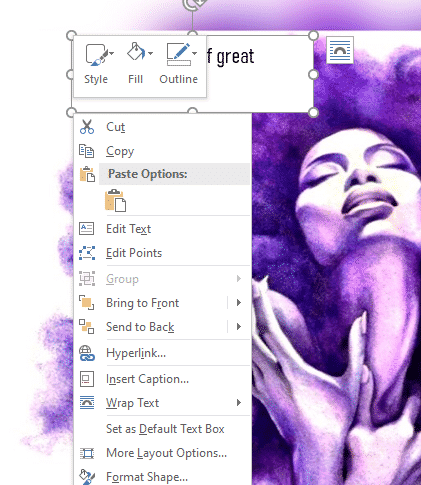The image size is (421, 485).
Task: Click the More Layout Options icon
Action: pos(87,453)
